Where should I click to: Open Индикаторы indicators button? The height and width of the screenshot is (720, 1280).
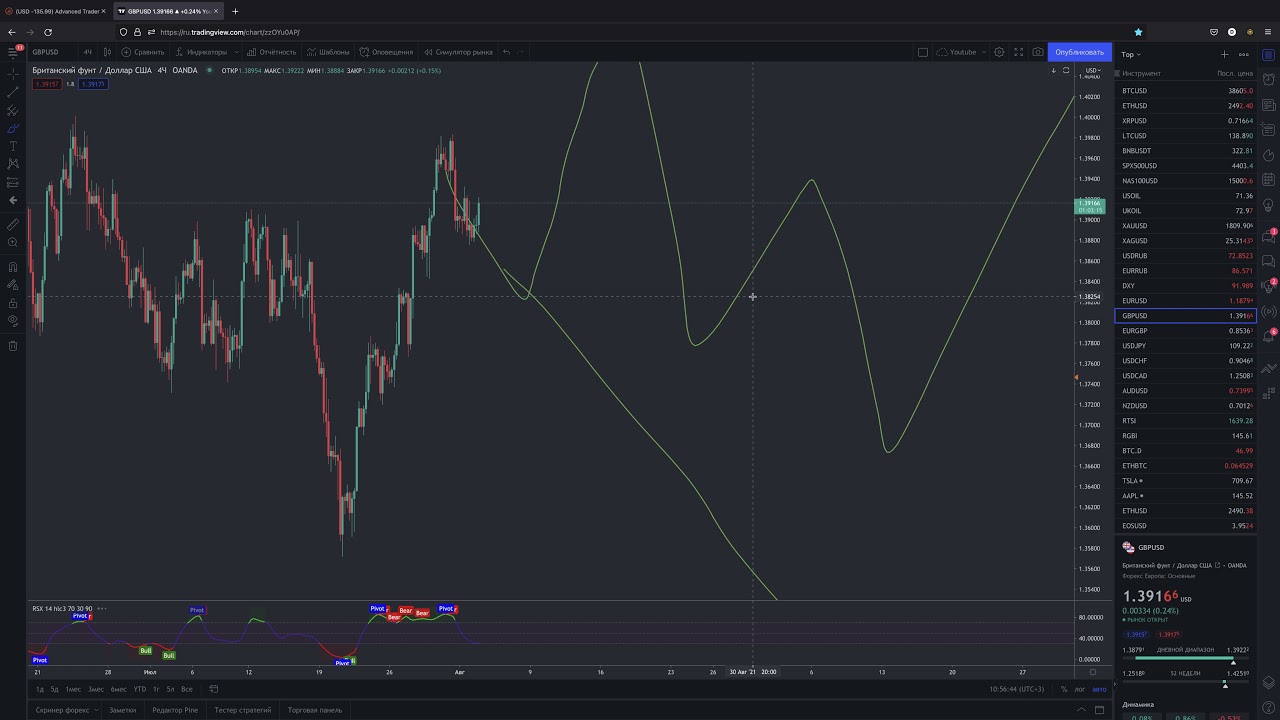[x=201, y=52]
